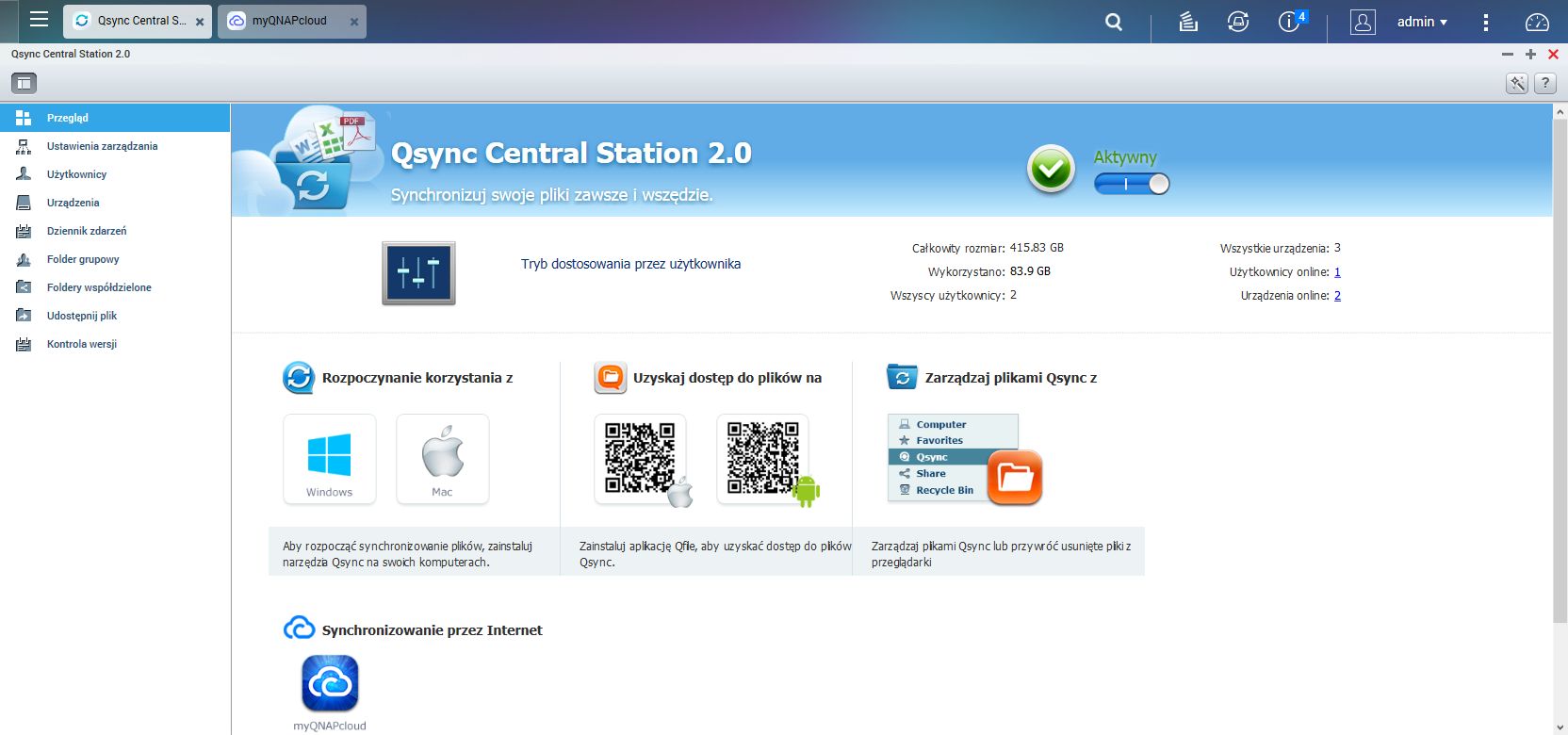The width and height of the screenshot is (1568, 735).
Task: Open the dashboard gauge icon
Action: (1537, 22)
